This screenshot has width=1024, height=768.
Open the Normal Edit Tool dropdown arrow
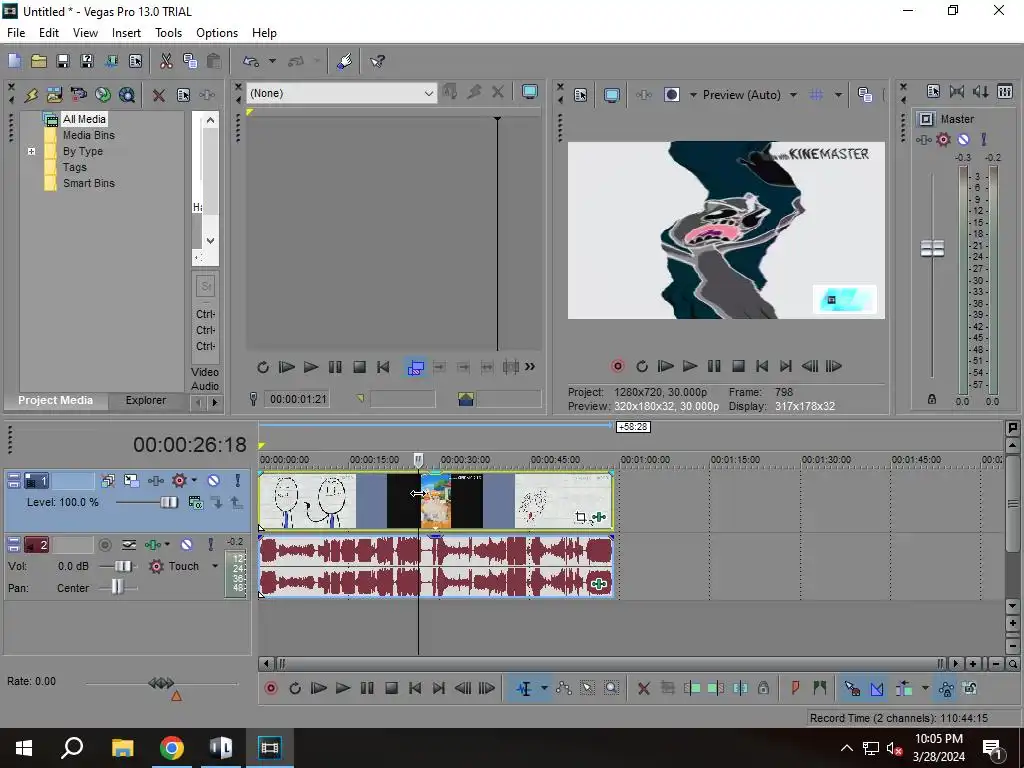point(544,688)
